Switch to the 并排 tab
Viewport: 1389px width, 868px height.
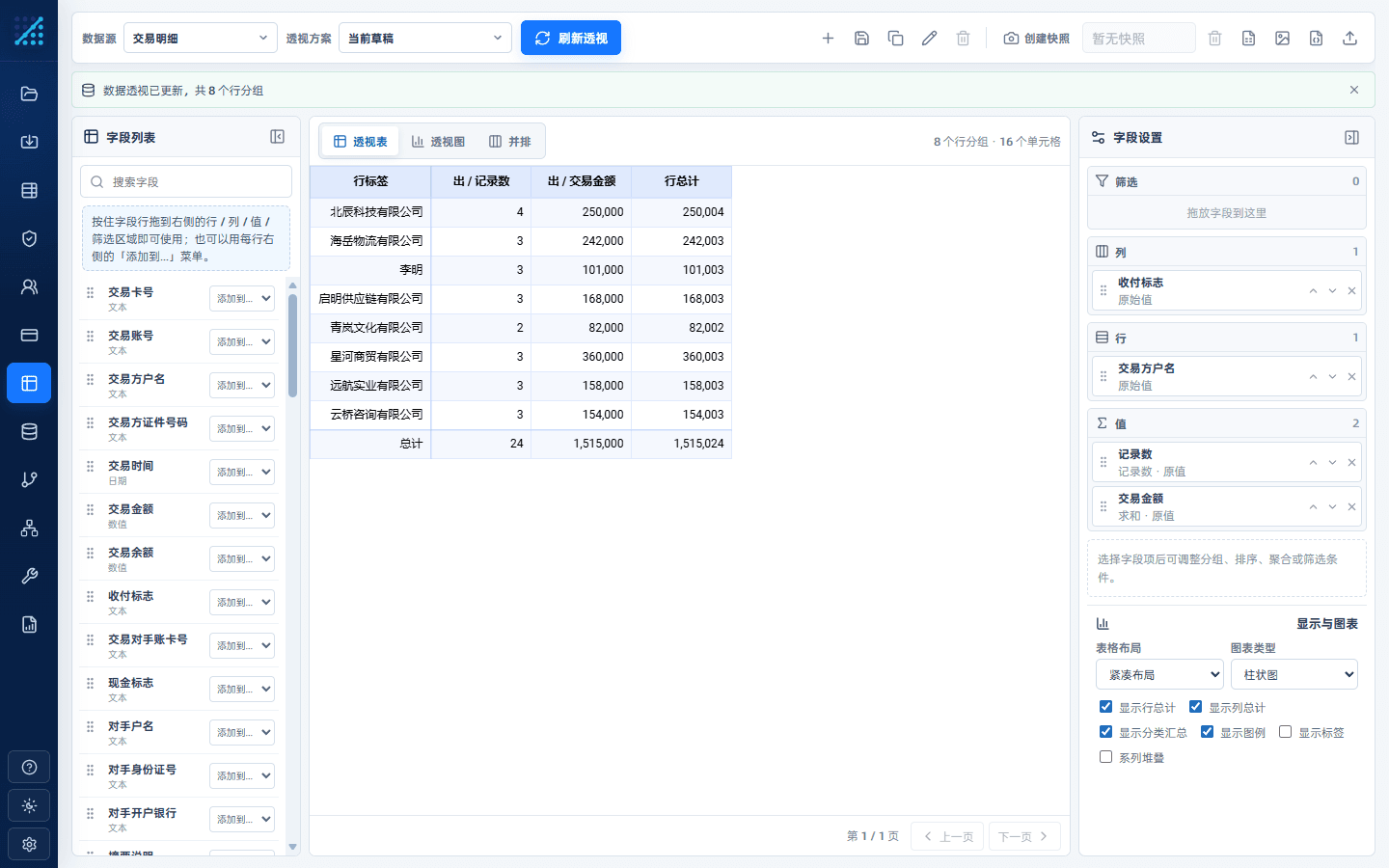[x=510, y=142]
